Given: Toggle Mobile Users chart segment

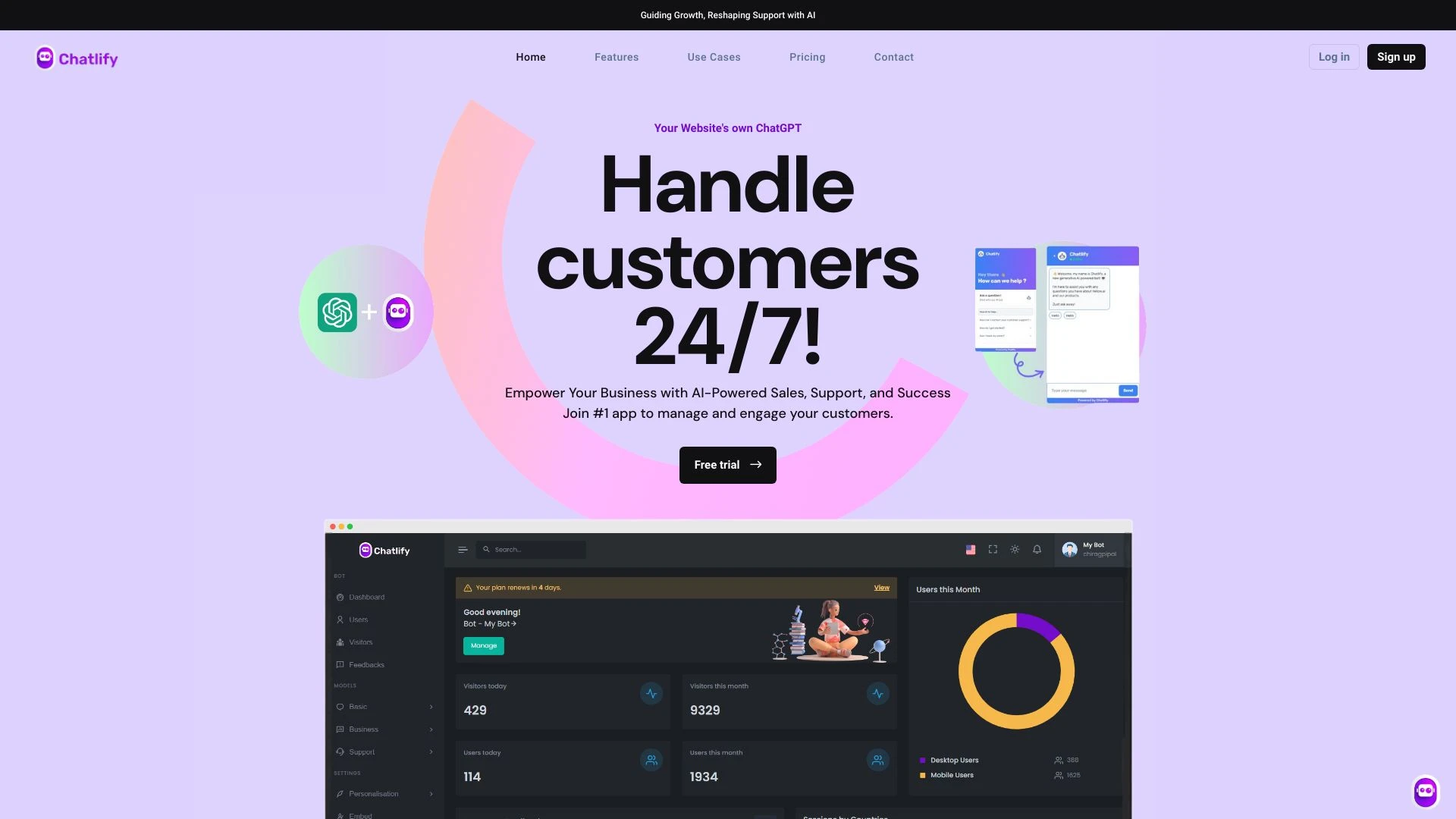Looking at the screenshot, I should 951,776.
